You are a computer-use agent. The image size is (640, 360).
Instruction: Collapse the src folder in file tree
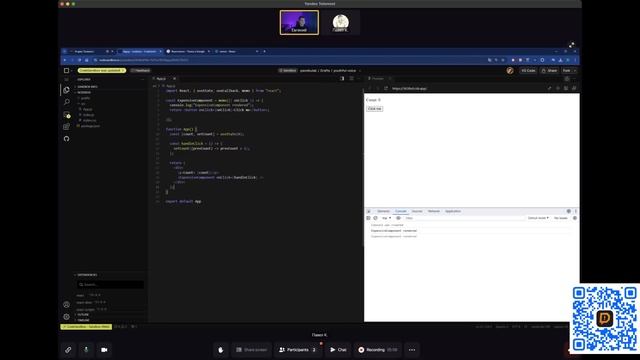point(82,104)
